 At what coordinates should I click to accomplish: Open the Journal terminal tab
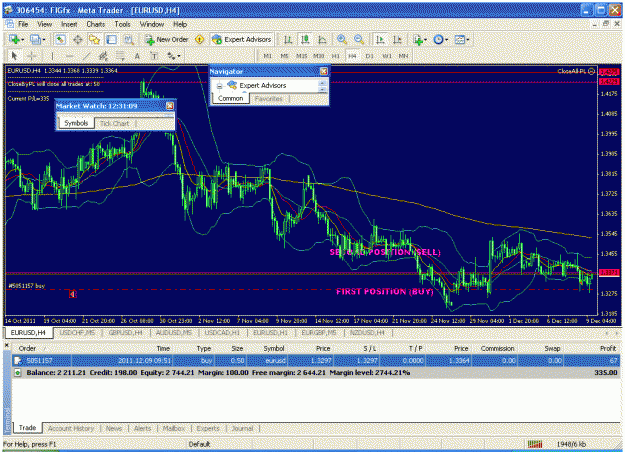coord(242,428)
